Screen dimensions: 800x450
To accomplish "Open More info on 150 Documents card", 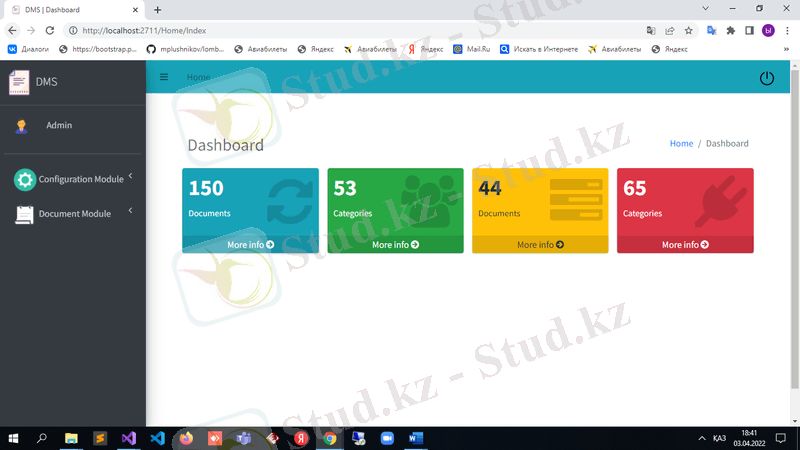I will pos(251,245).
